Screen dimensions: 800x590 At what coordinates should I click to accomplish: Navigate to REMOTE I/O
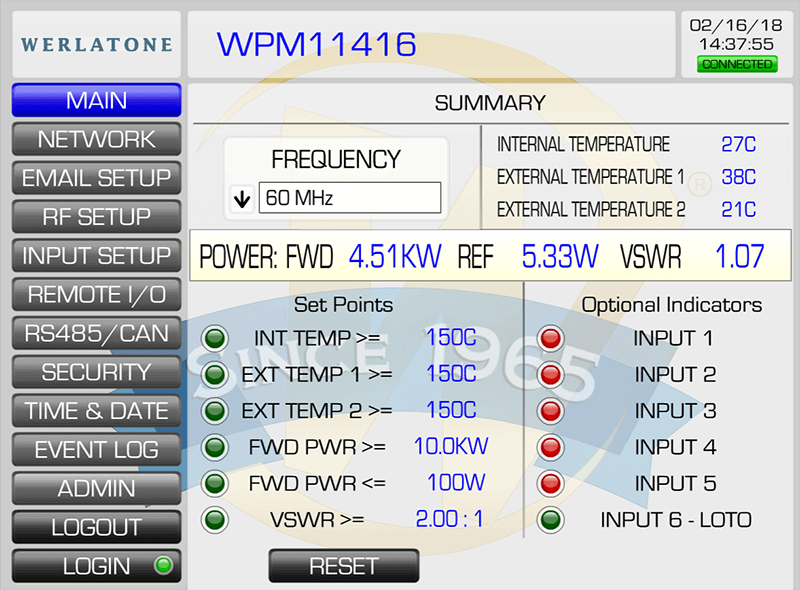(96, 294)
